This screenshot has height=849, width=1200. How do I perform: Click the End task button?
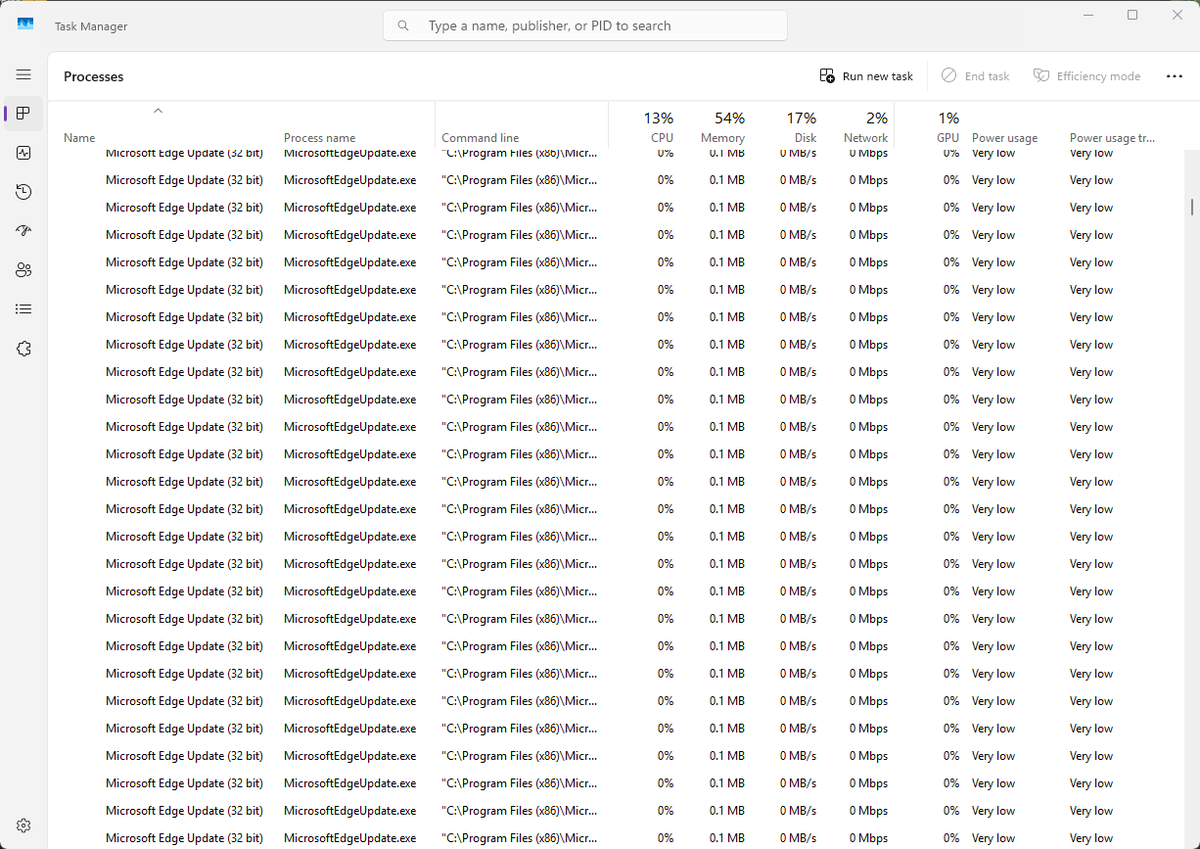pos(975,76)
